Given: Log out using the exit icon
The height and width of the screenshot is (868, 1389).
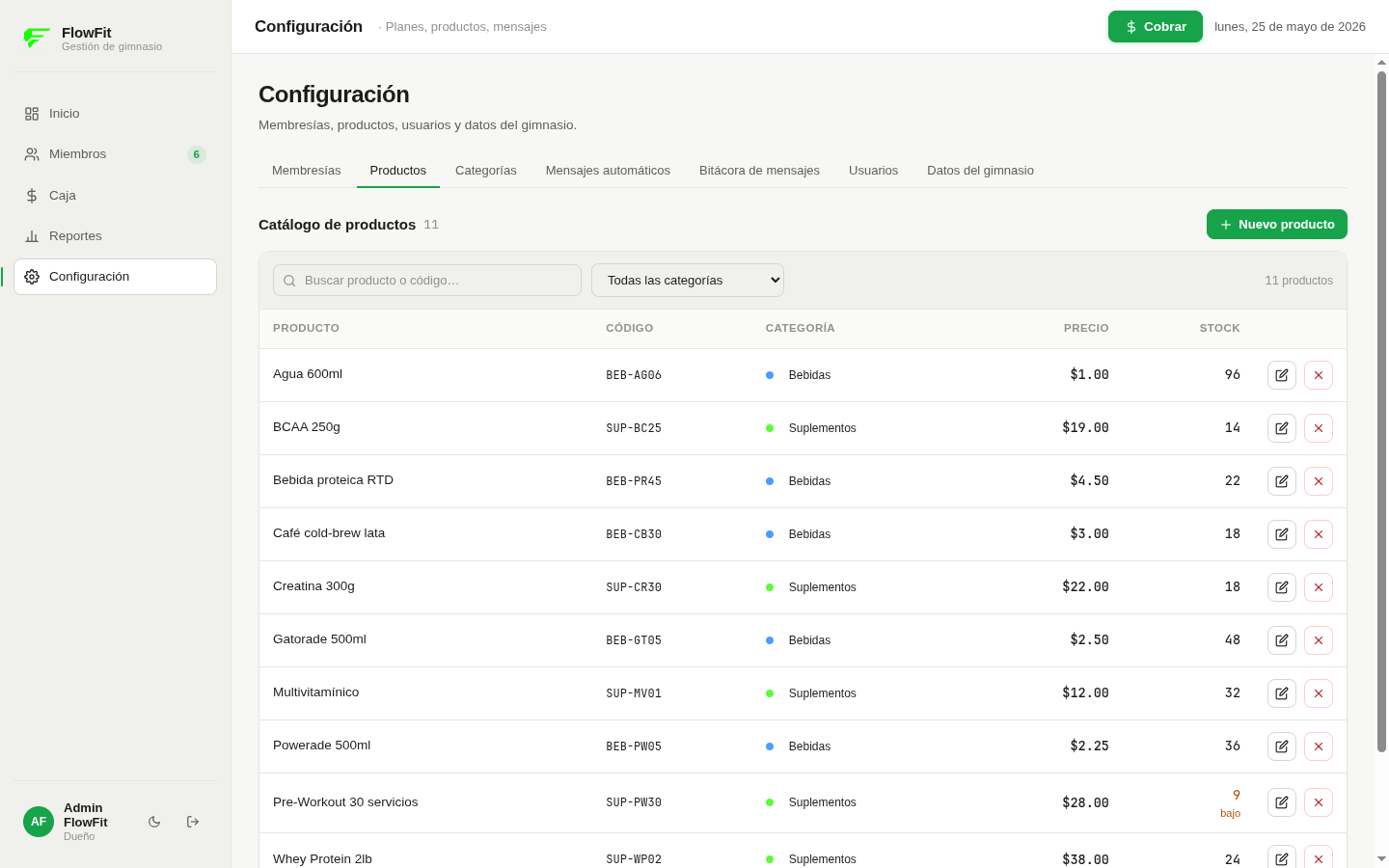Looking at the screenshot, I should [x=193, y=822].
